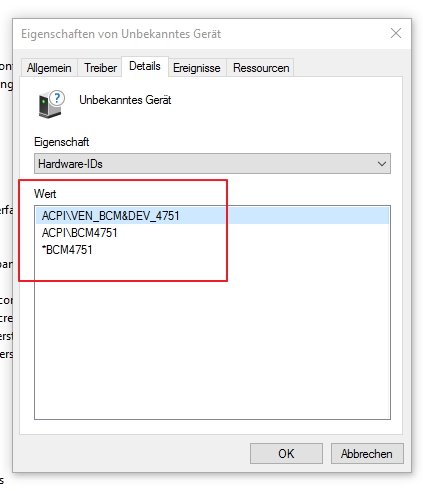The width and height of the screenshot is (423, 491).
Task: Click the Unbekanntes Gerät device name label
Action: tap(125, 100)
